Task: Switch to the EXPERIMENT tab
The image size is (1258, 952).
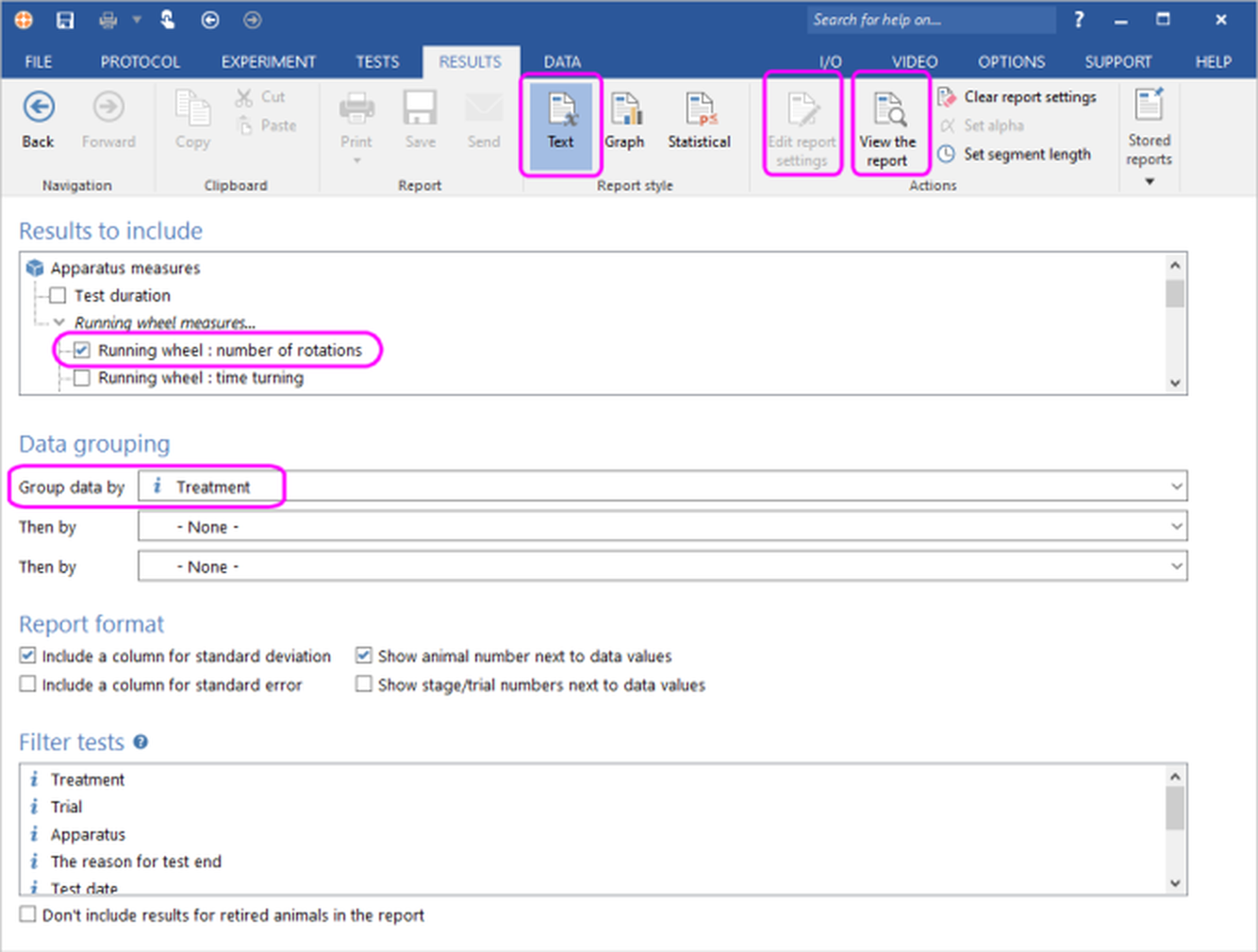Action: [x=269, y=62]
